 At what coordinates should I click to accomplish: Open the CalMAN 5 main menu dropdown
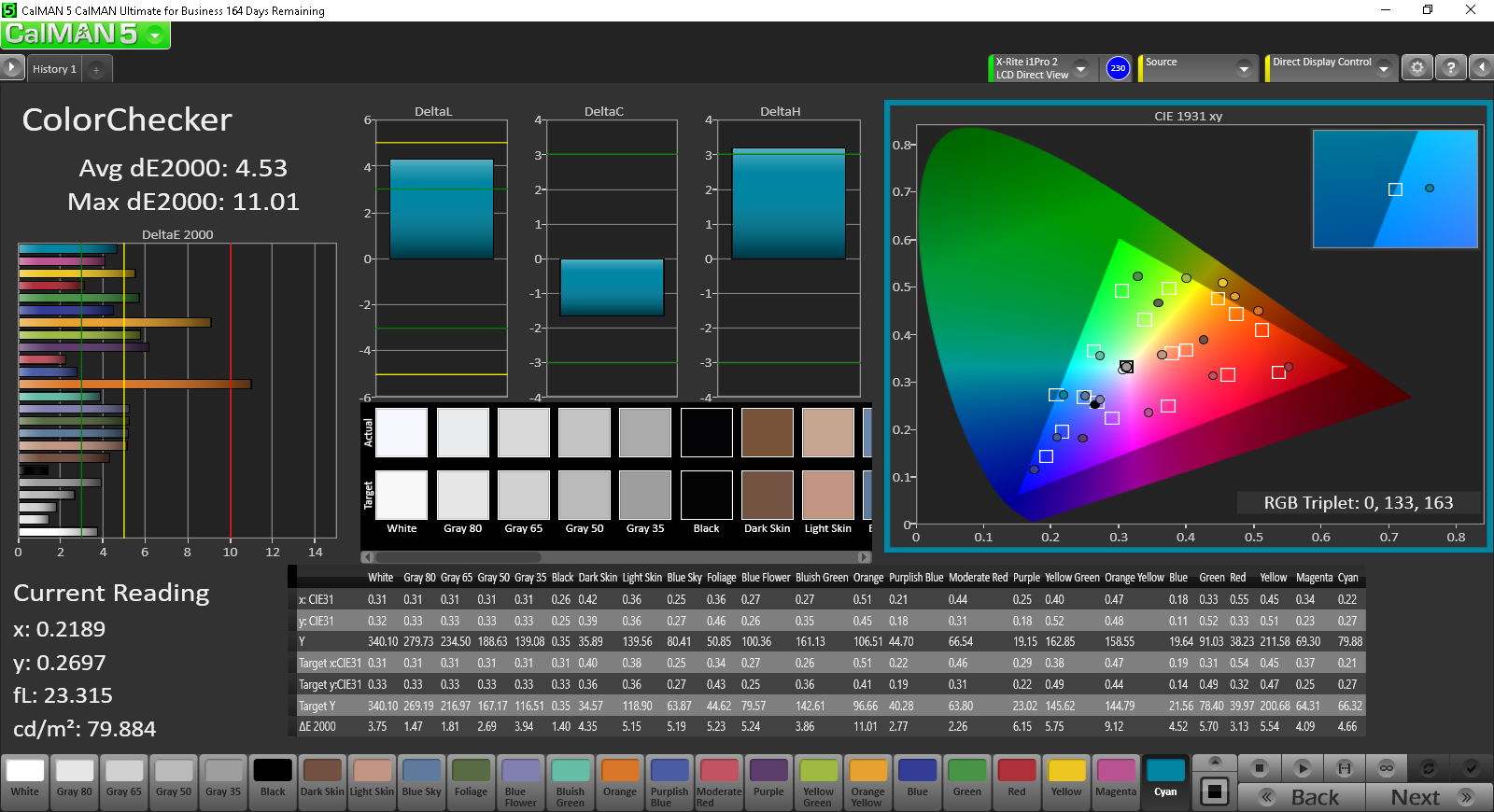(85, 35)
